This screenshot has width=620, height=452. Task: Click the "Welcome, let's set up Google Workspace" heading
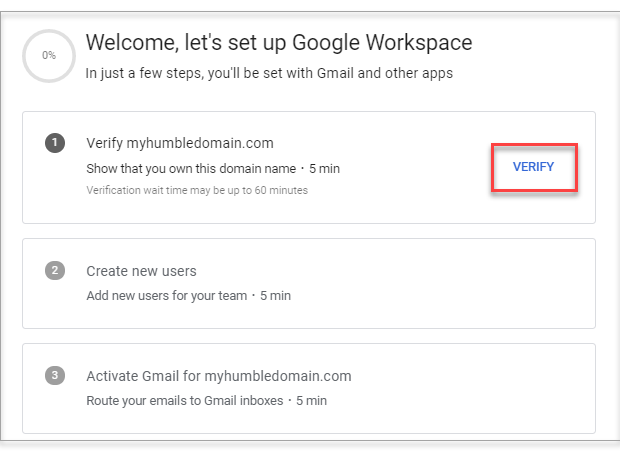(x=278, y=42)
